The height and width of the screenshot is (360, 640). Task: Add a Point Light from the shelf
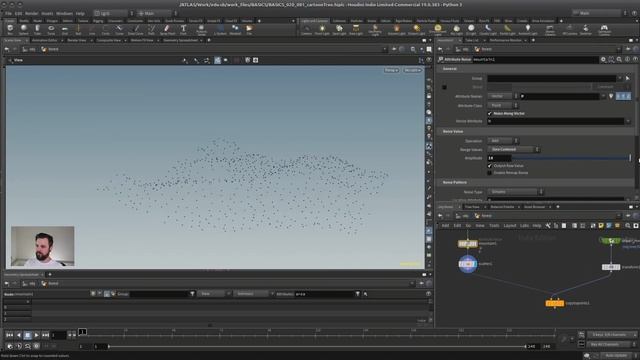pos(322,29)
